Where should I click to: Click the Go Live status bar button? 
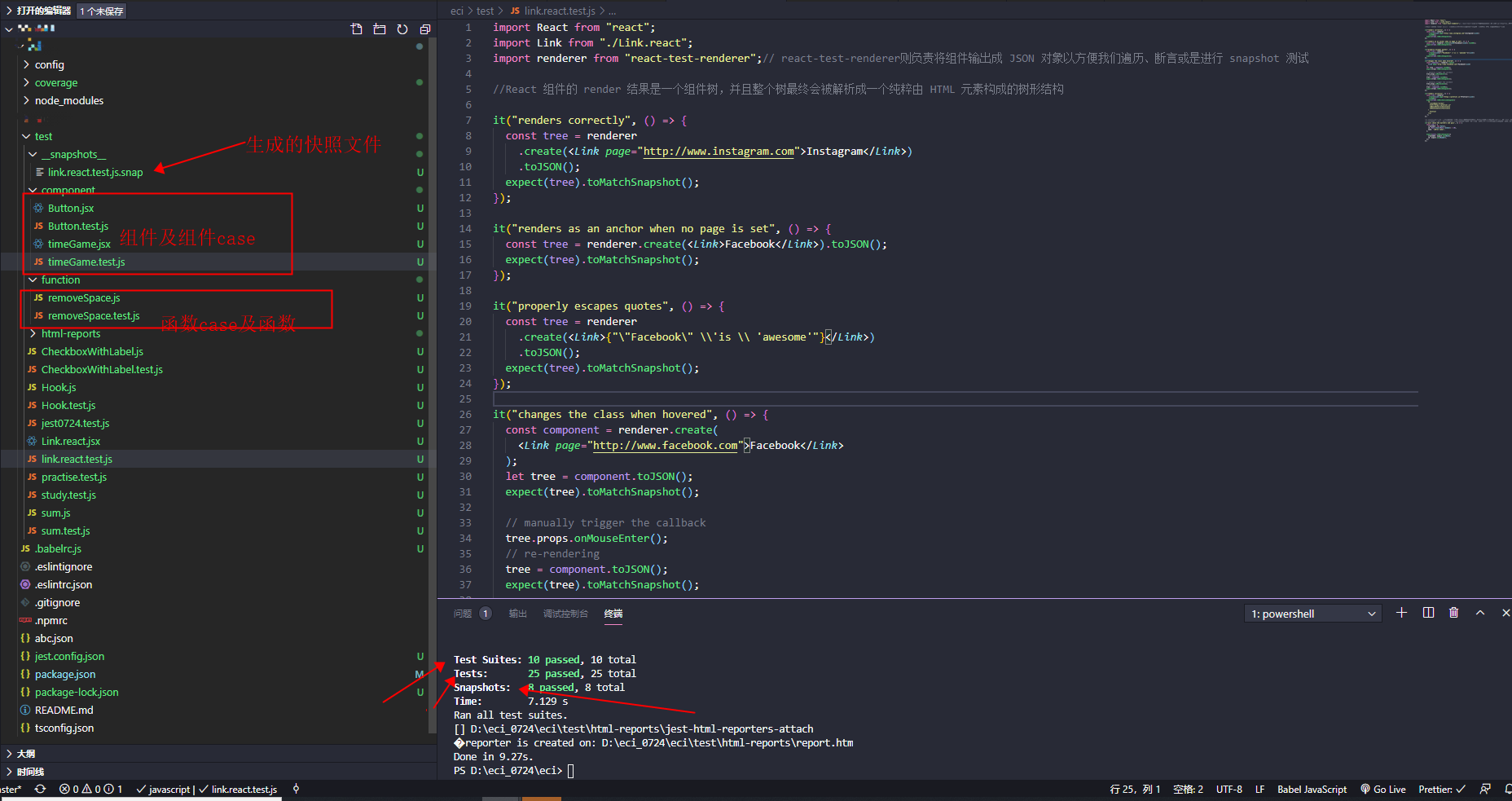tap(1383, 789)
